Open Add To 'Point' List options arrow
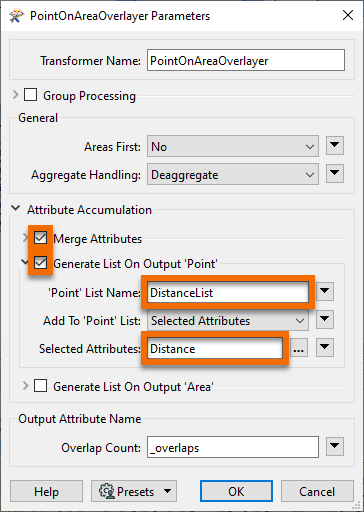 click(x=325, y=319)
